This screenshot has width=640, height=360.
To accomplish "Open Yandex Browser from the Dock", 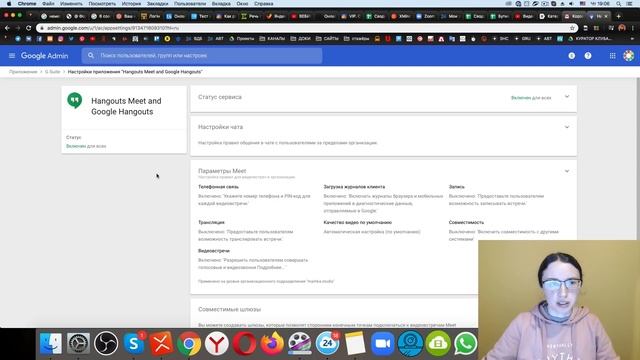I will click(x=217, y=343).
